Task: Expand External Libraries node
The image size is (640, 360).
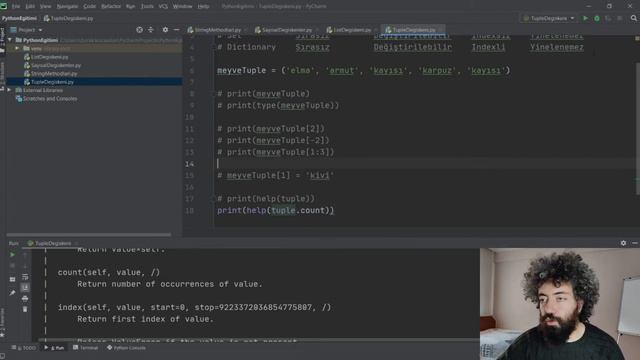Action: (9, 90)
